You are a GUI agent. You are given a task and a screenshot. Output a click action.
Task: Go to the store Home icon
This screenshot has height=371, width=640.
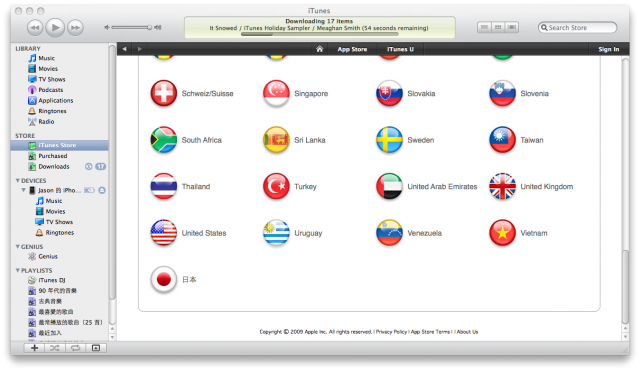pos(320,49)
